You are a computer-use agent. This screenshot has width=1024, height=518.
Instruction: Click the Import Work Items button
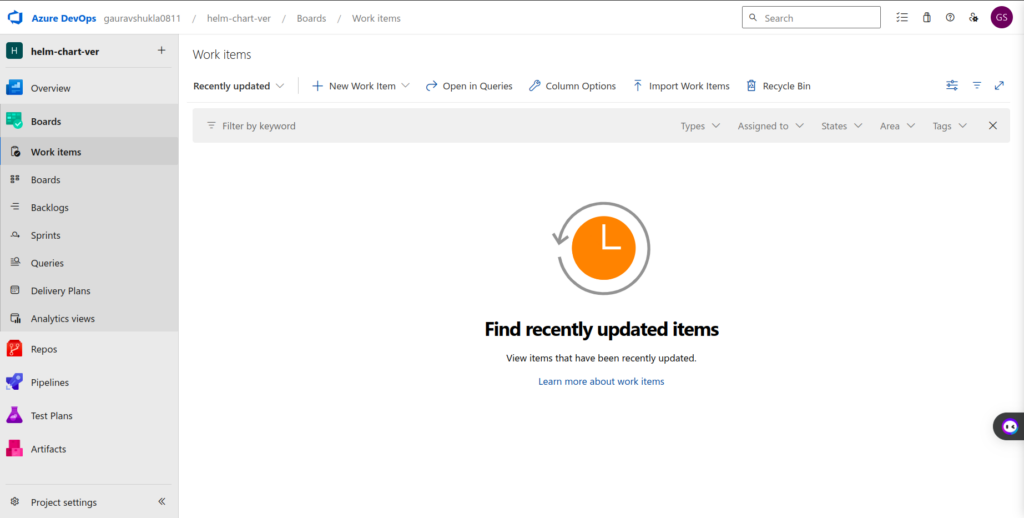coord(681,86)
